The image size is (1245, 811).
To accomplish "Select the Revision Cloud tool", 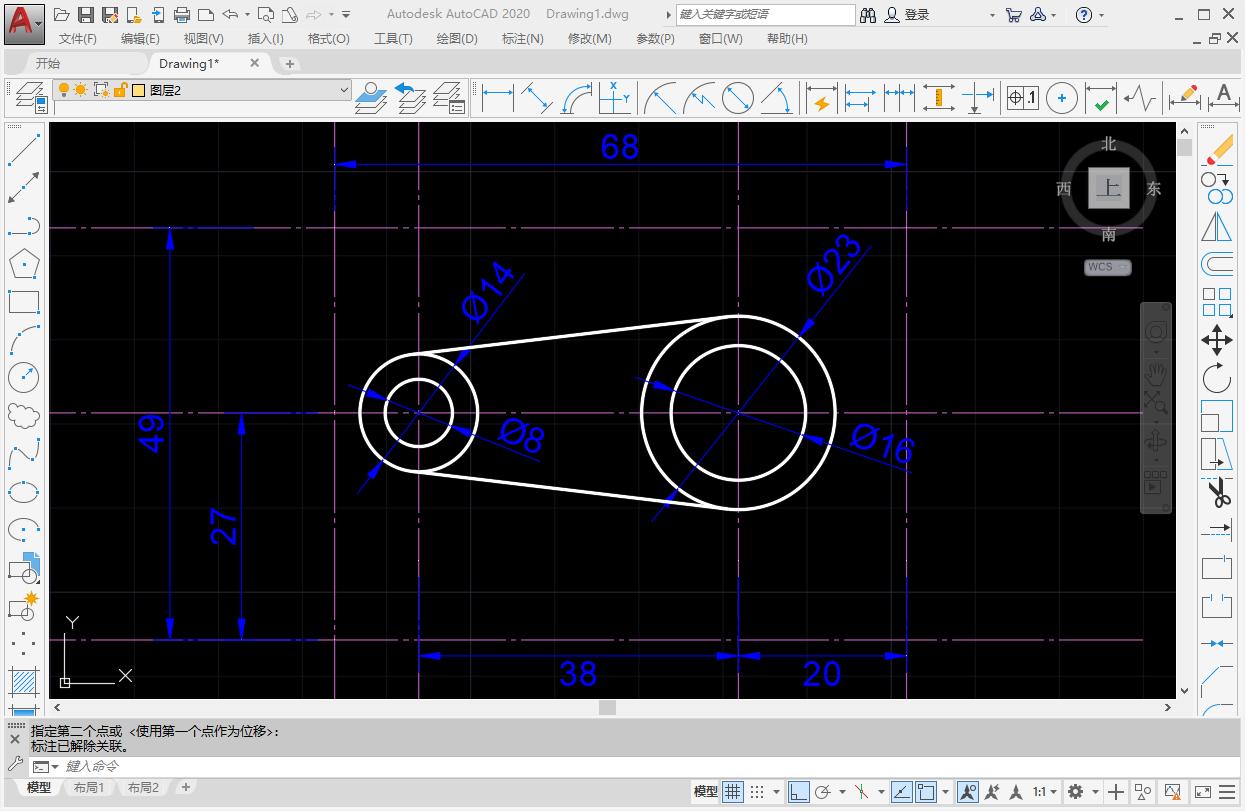I will coord(25,415).
